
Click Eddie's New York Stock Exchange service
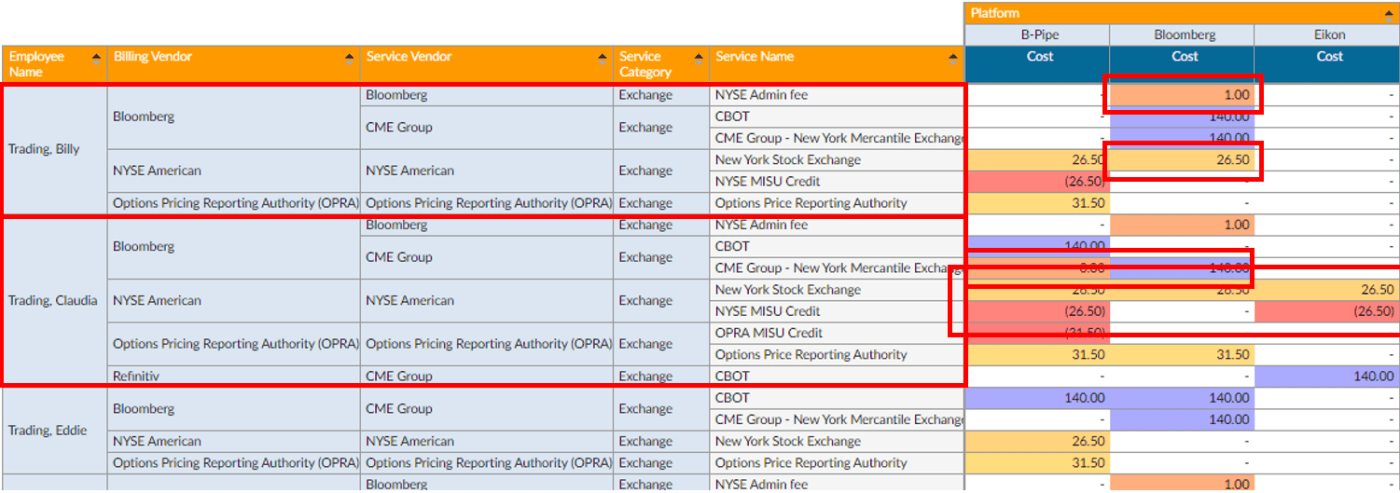(837, 441)
